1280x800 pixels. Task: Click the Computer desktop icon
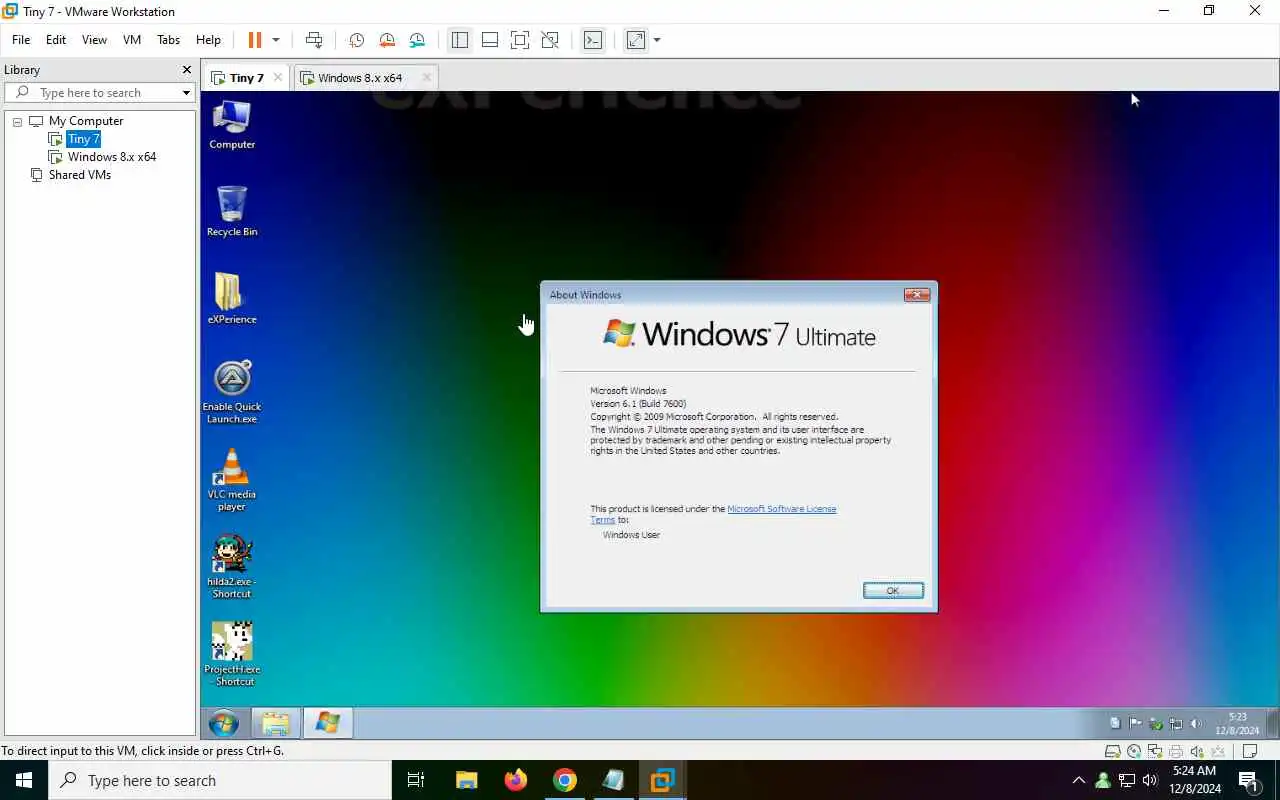click(x=232, y=125)
